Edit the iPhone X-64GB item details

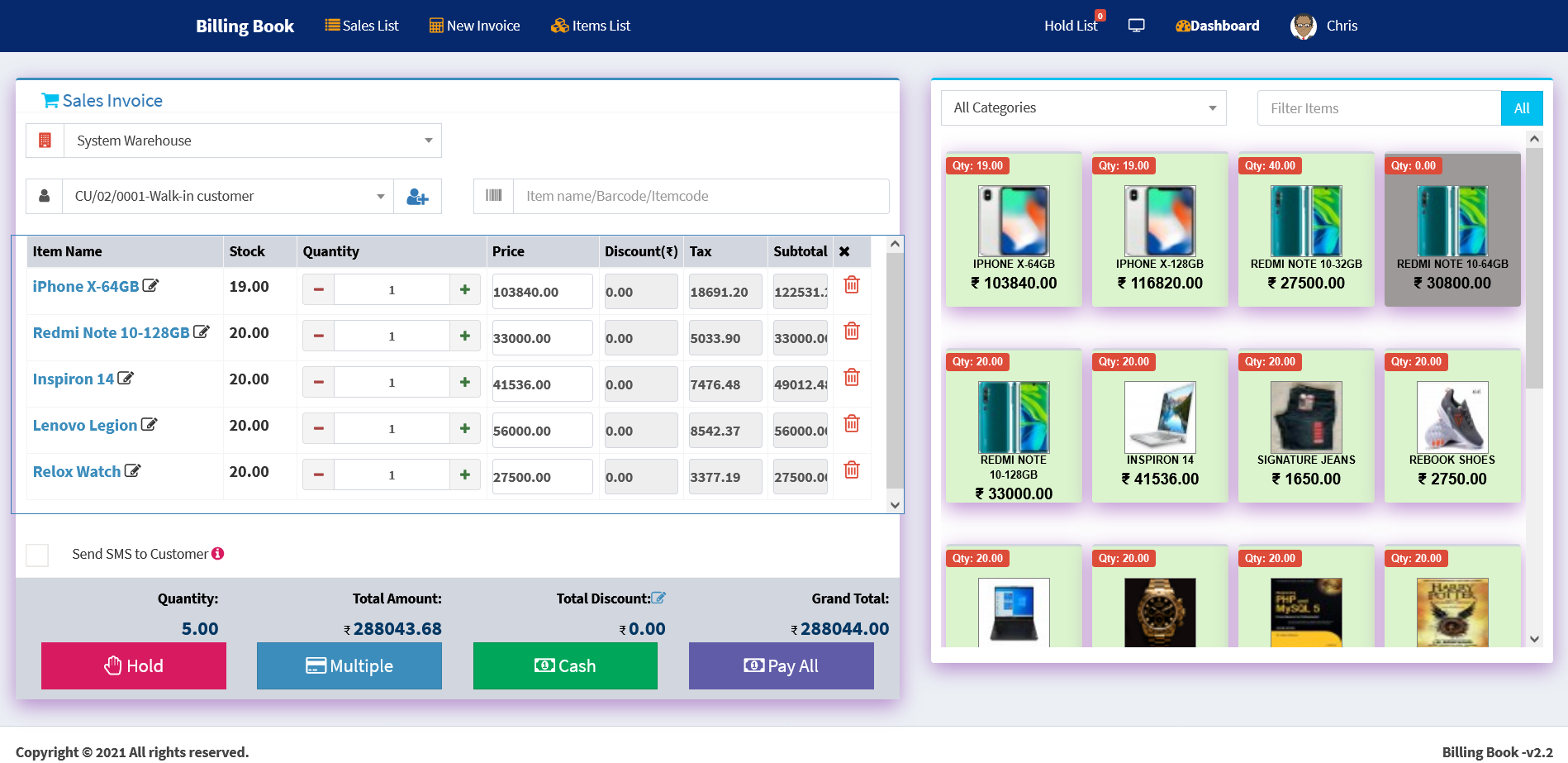click(x=150, y=286)
